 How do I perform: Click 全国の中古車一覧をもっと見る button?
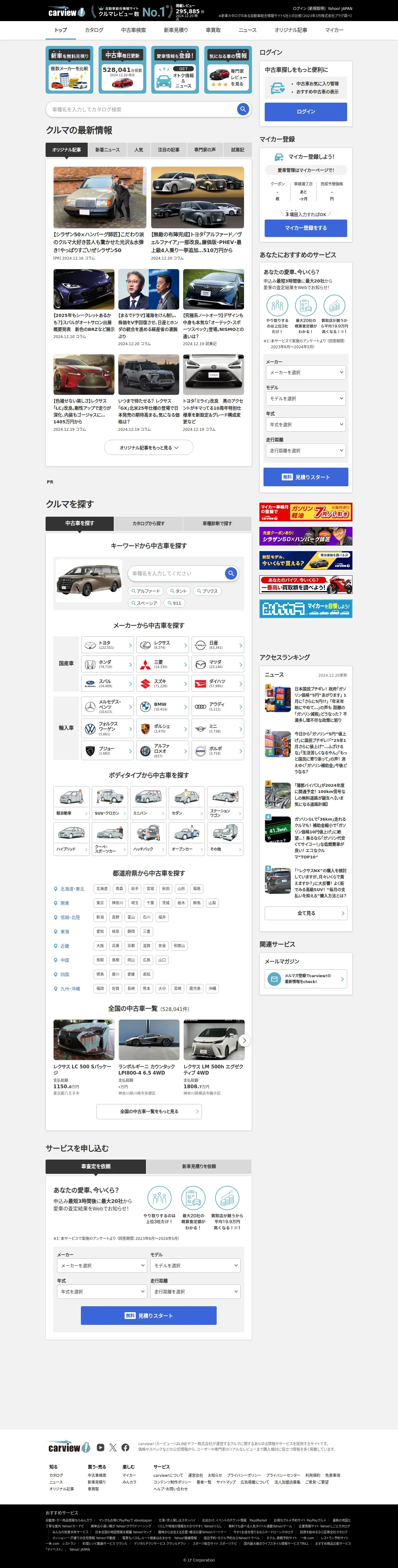point(149,1111)
